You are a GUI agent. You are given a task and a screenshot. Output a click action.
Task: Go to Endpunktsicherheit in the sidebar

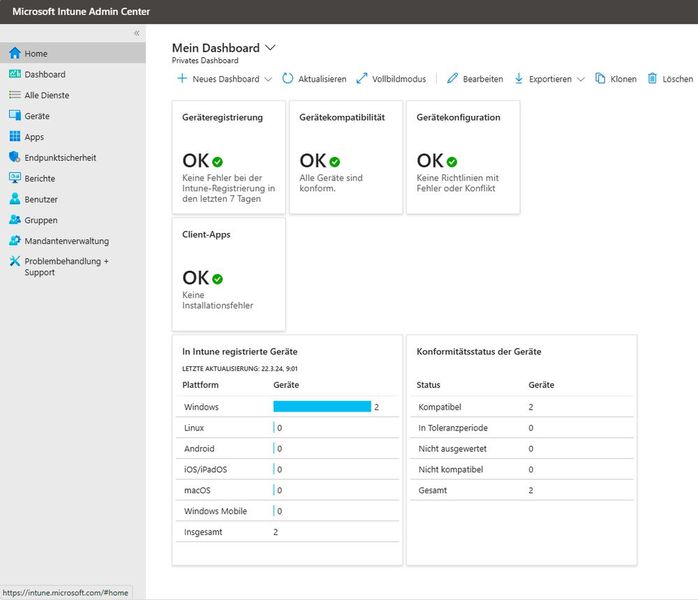[73, 157]
